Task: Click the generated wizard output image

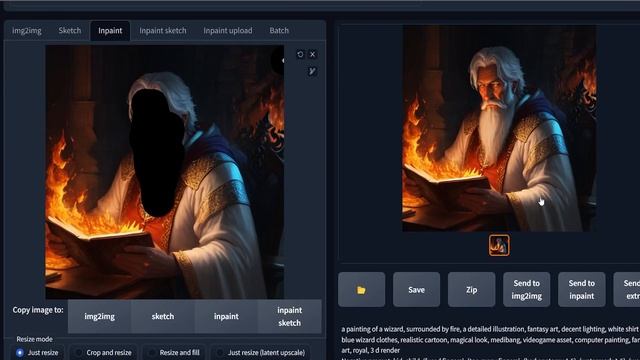Action: 499,128
